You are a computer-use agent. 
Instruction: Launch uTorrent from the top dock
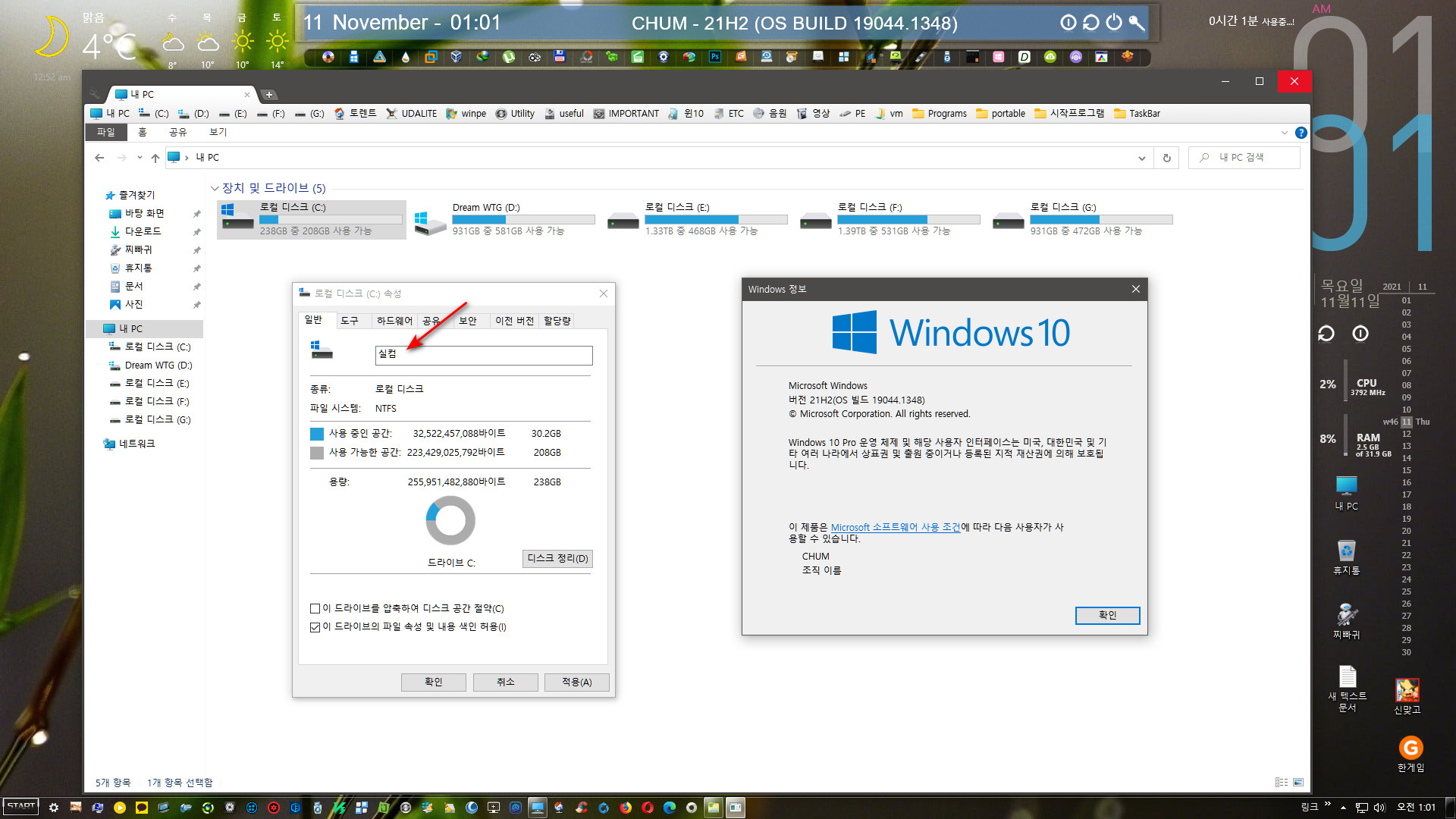pyautogui.click(x=508, y=56)
